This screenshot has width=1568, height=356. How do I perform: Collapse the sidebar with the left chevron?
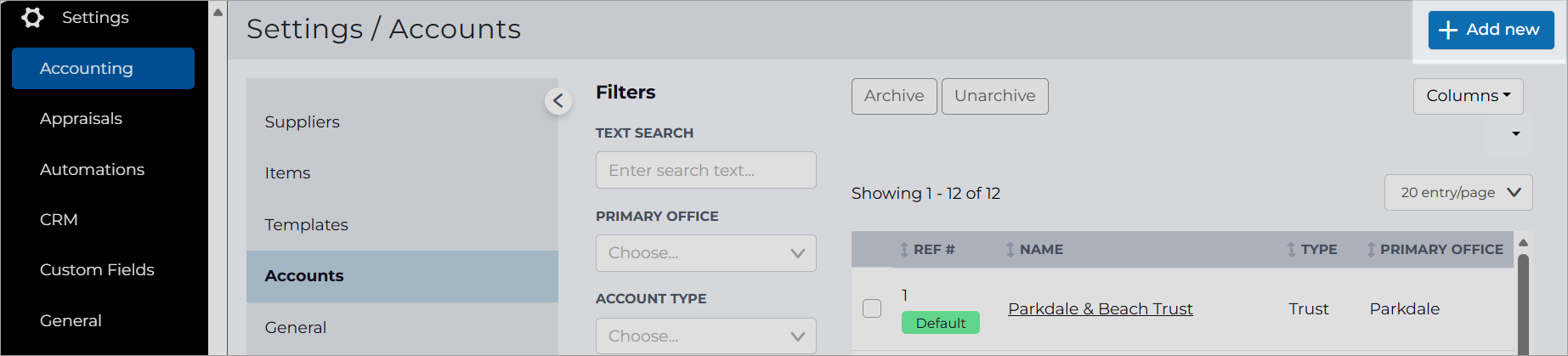click(558, 101)
